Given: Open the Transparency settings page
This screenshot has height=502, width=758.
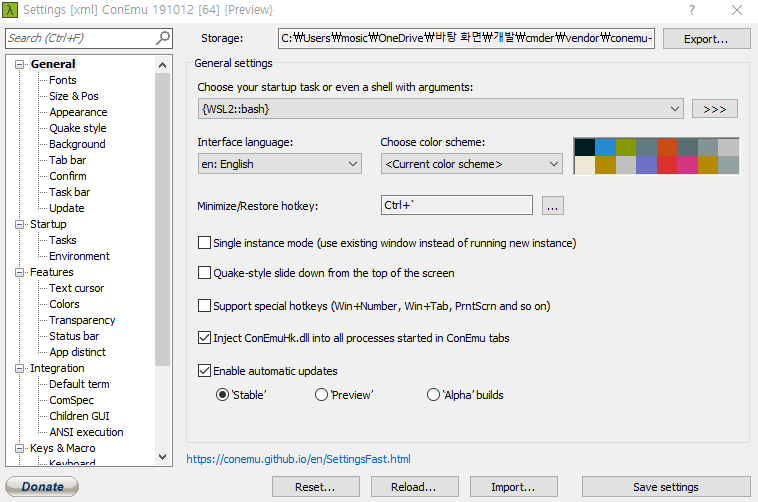Looking at the screenshot, I should [x=82, y=320].
